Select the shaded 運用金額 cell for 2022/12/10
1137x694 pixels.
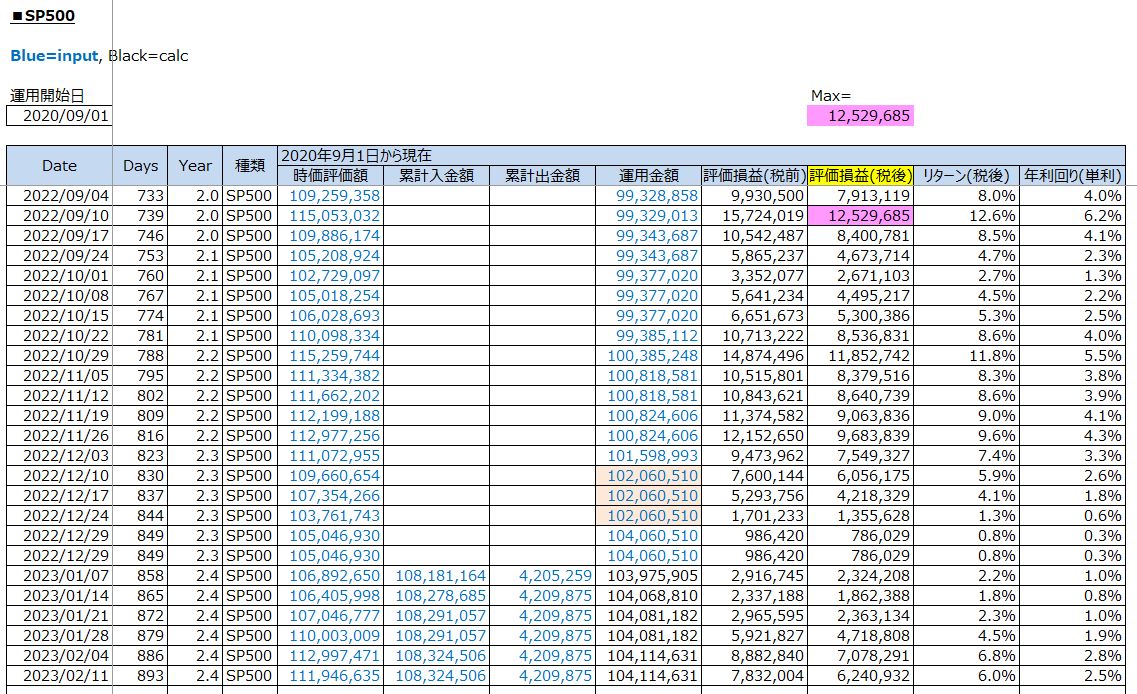[650, 476]
